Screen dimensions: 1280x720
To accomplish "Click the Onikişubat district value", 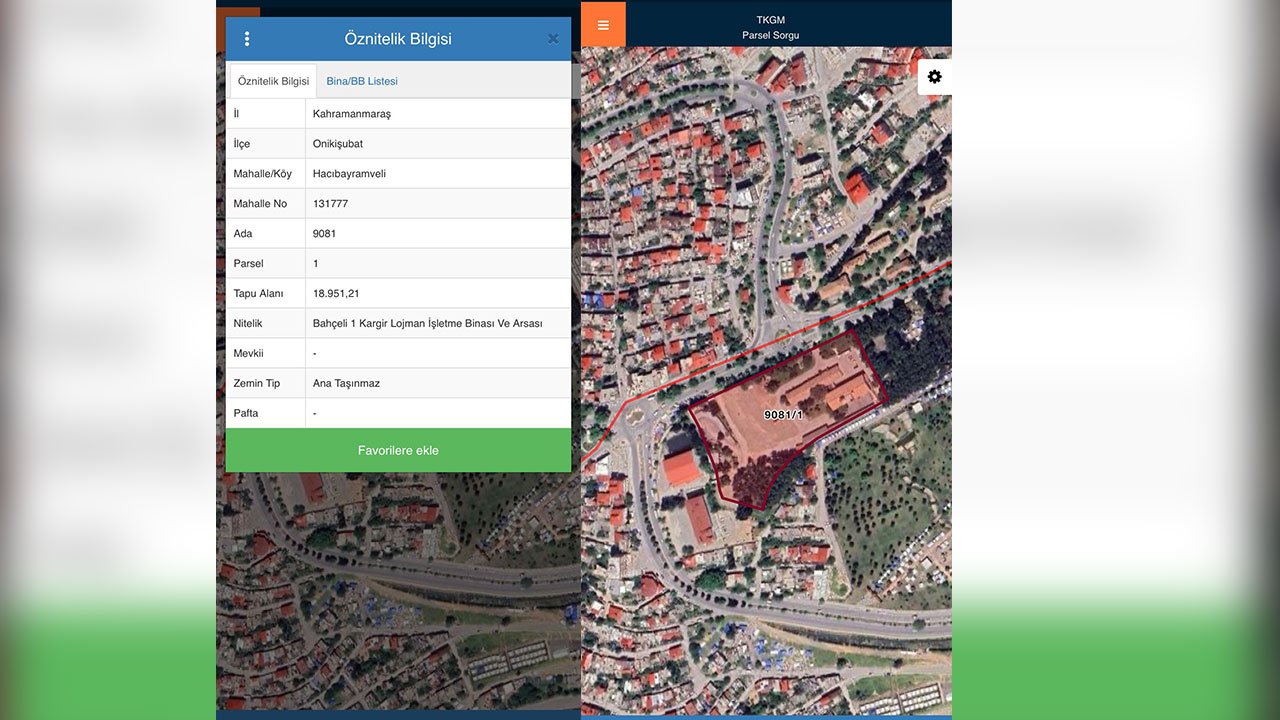I will tap(338, 144).
